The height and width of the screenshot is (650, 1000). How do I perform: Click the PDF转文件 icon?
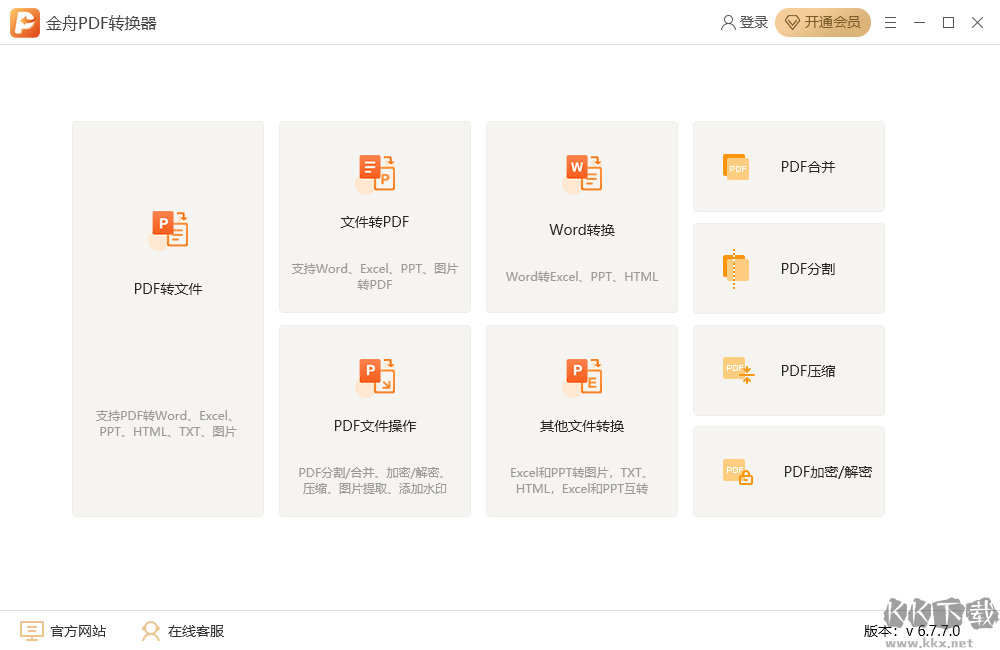click(x=168, y=230)
